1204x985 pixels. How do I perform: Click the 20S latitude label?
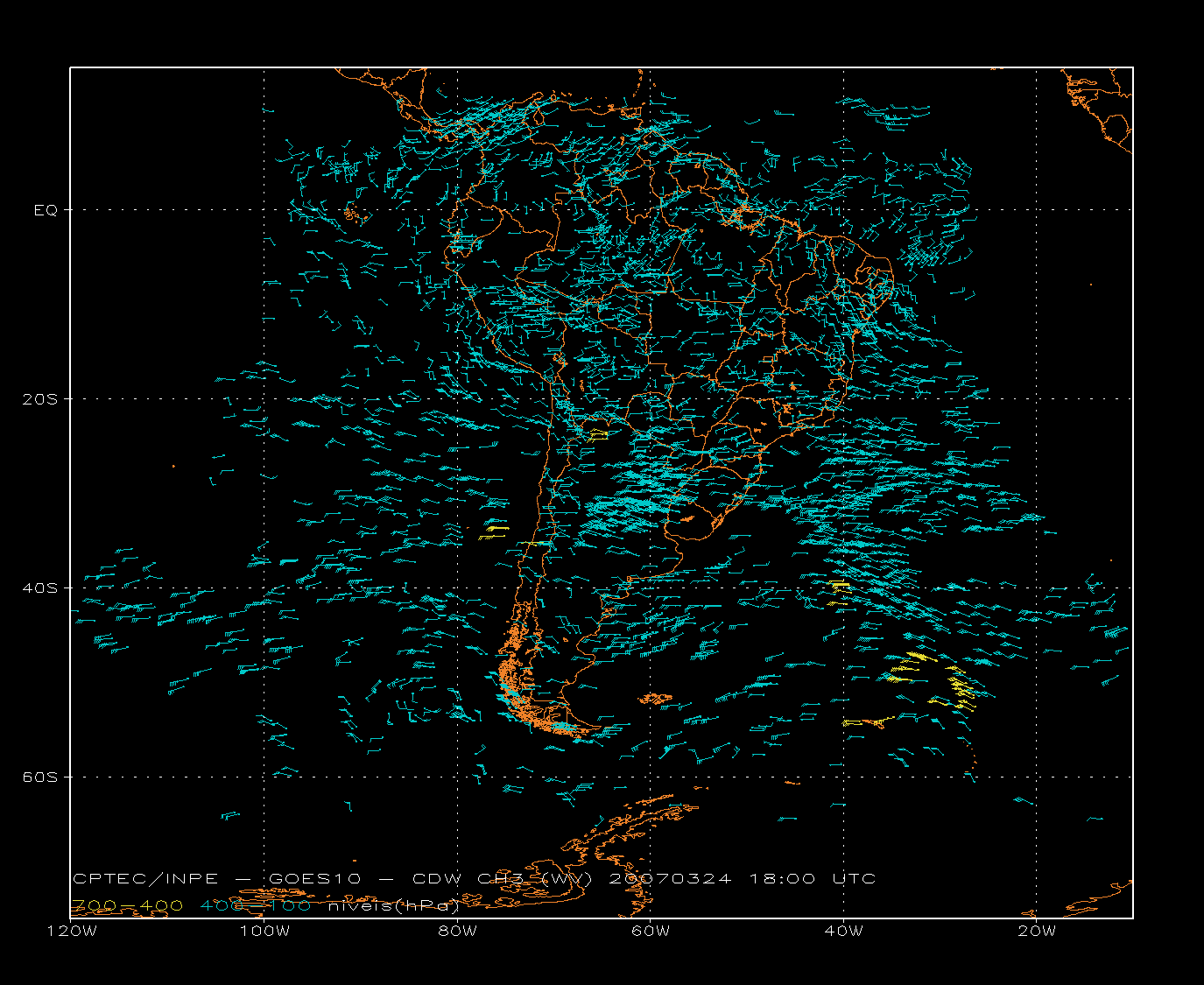tap(39, 399)
